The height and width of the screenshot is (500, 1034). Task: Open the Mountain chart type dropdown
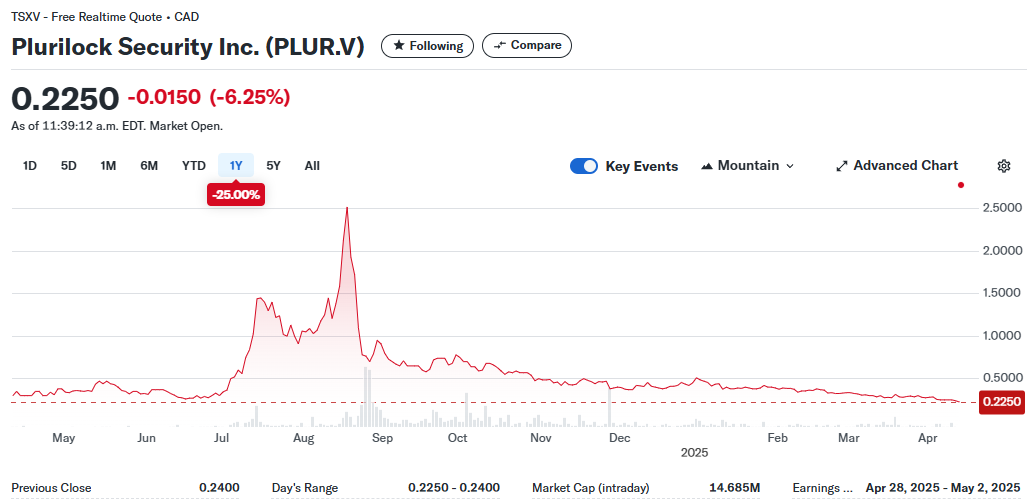[x=747, y=166]
